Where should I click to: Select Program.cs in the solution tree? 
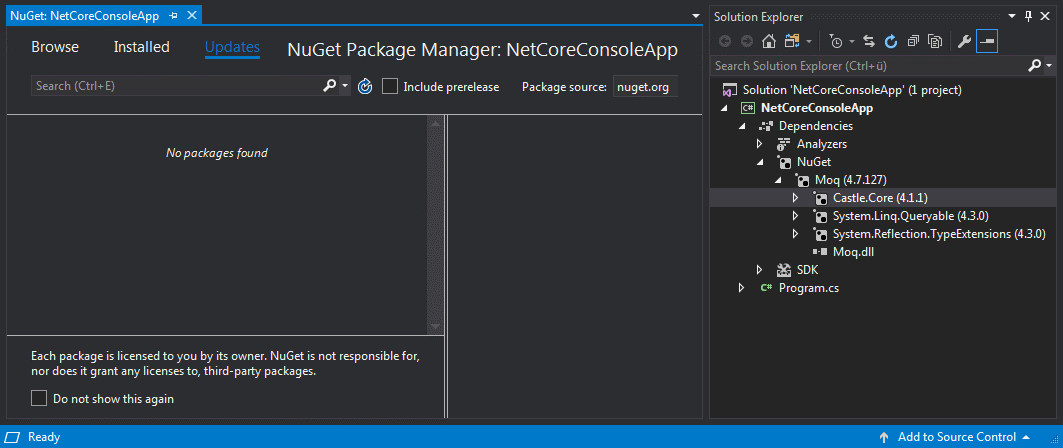point(806,288)
